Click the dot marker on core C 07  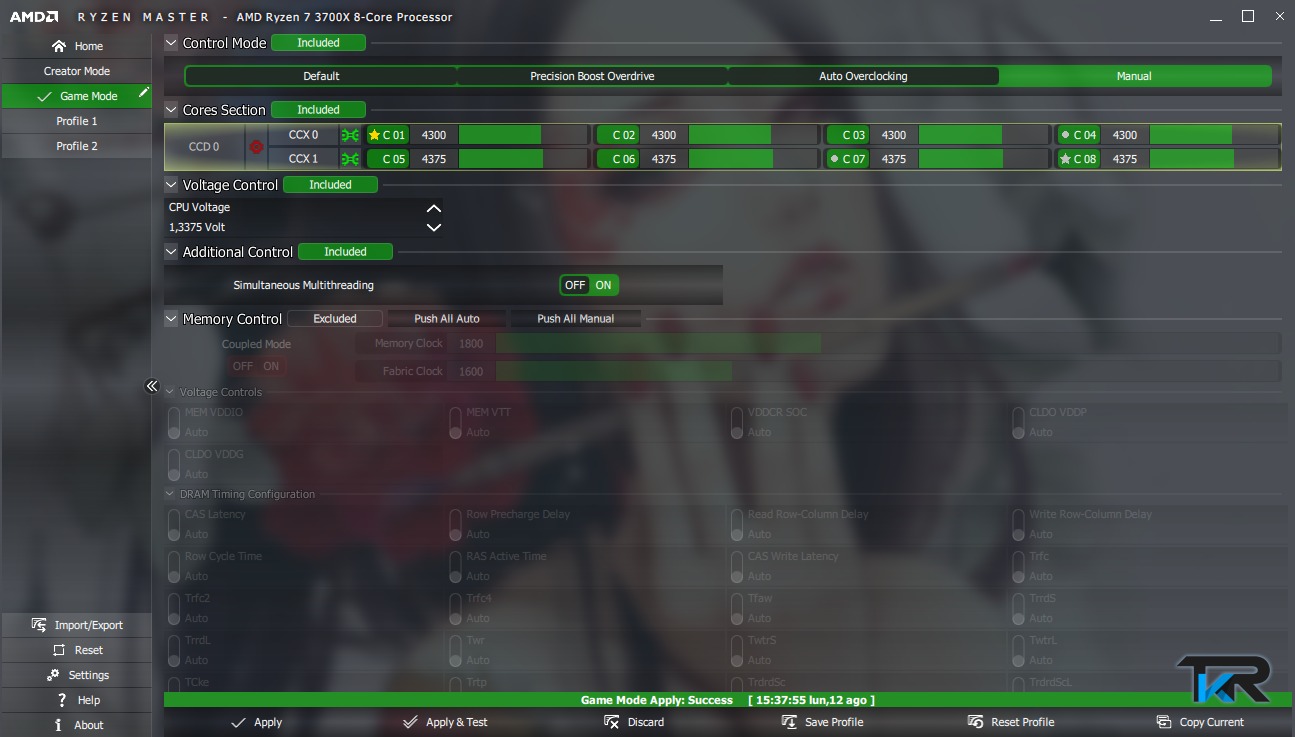click(x=834, y=159)
